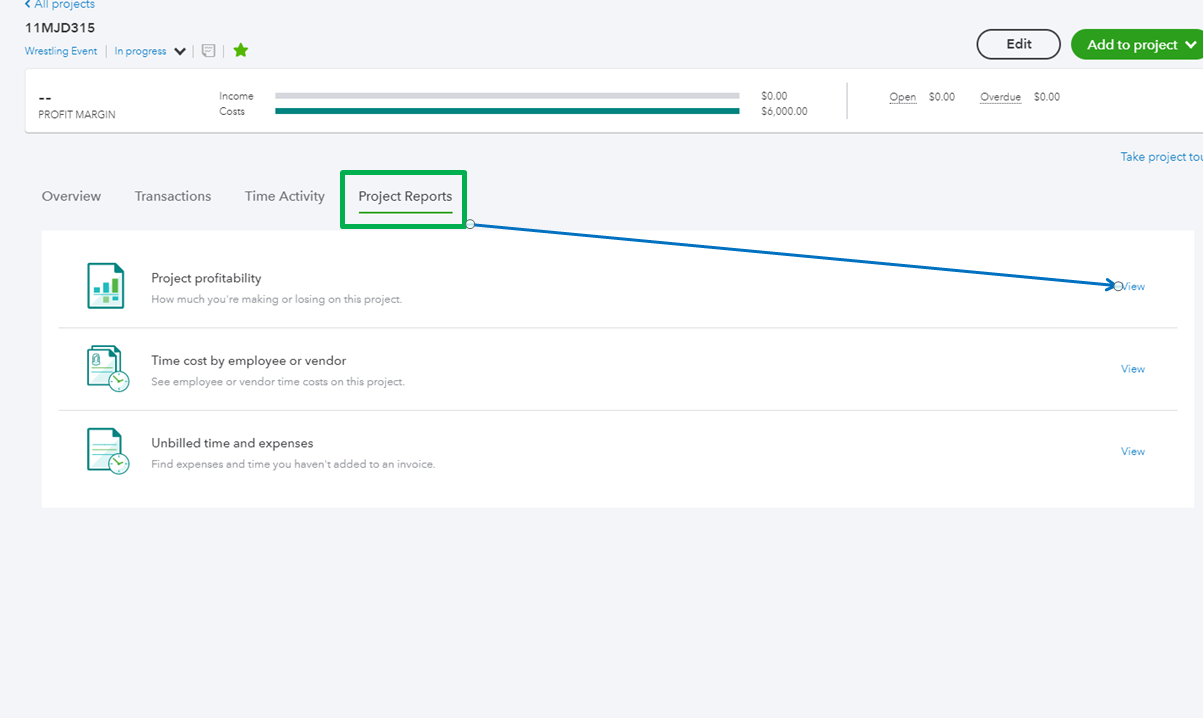Click the Take project tour link

(x=1160, y=157)
